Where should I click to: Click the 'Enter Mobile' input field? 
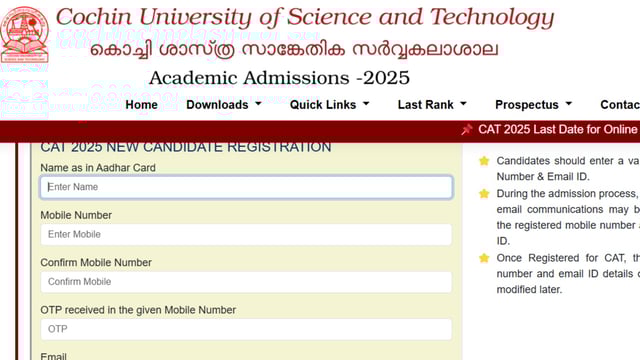point(246,234)
